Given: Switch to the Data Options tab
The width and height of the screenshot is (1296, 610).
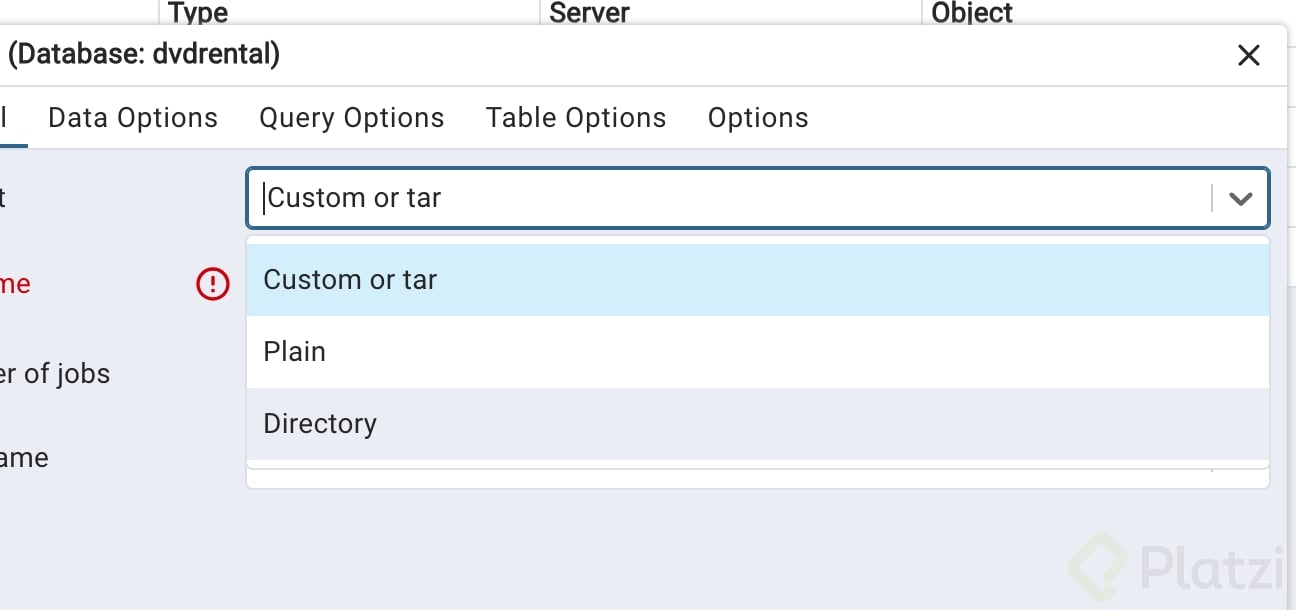Looking at the screenshot, I should tap(133, 118).
